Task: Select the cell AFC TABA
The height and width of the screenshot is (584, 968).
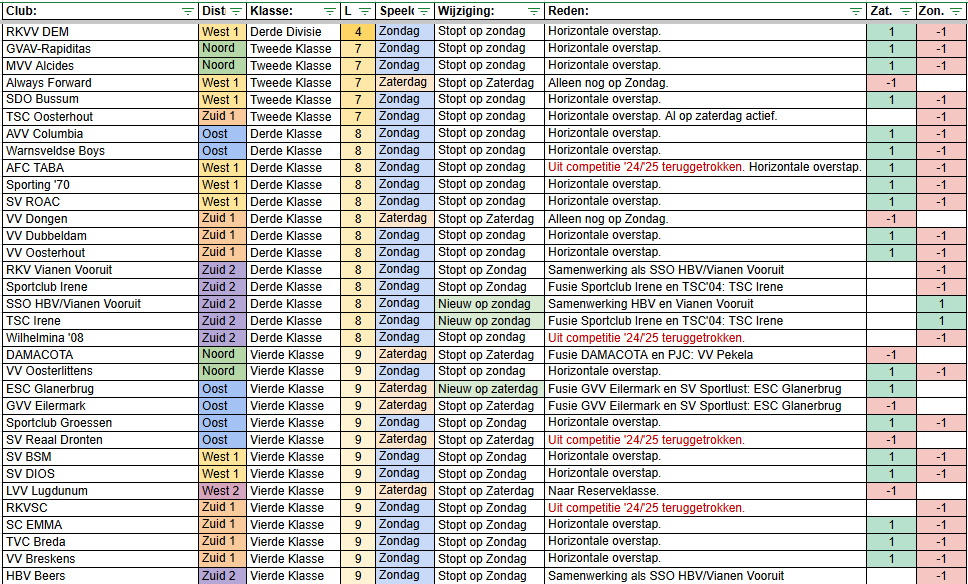Action: [101, 167]
